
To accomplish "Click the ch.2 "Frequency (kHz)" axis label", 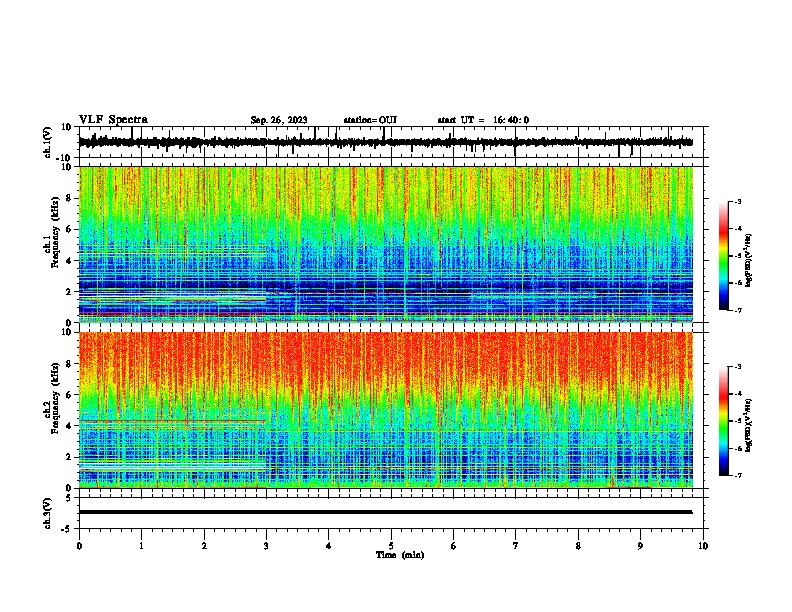I will coord(55,398).
